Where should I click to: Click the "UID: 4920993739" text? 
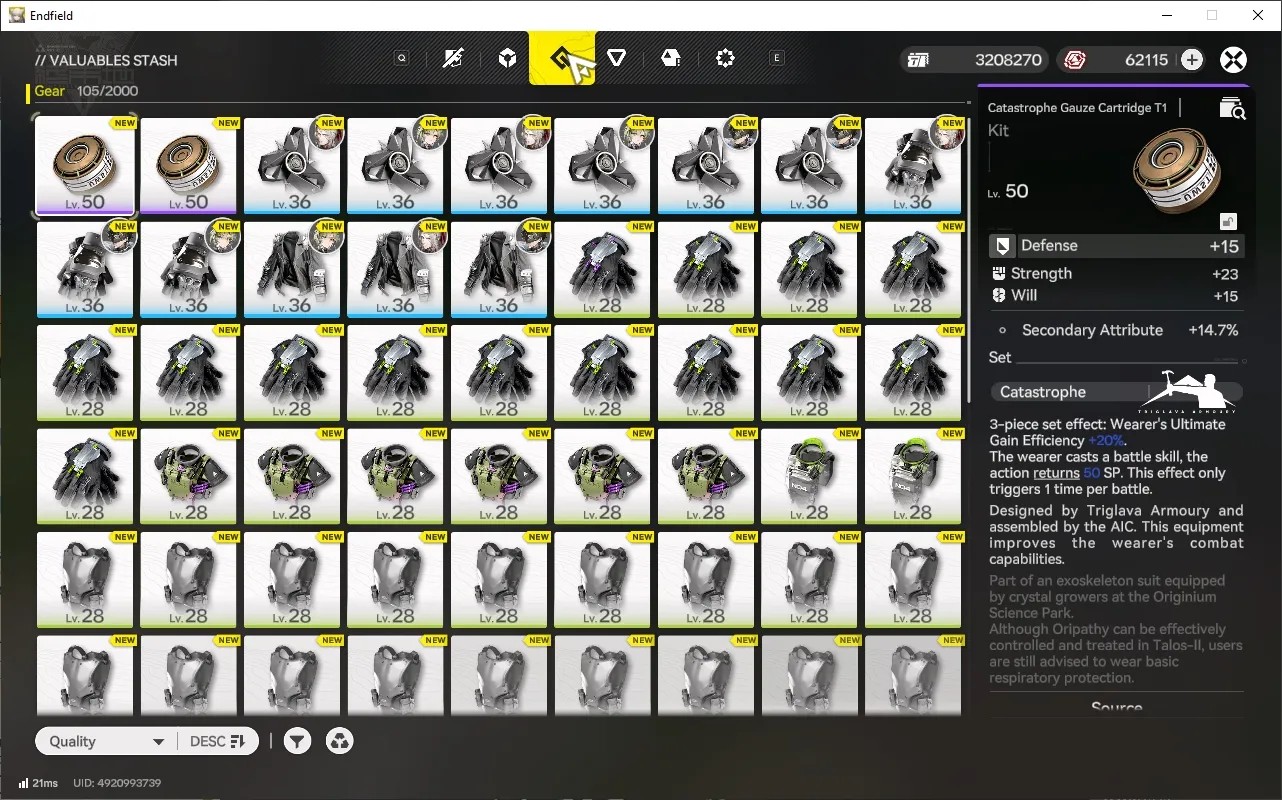[117, 783]
